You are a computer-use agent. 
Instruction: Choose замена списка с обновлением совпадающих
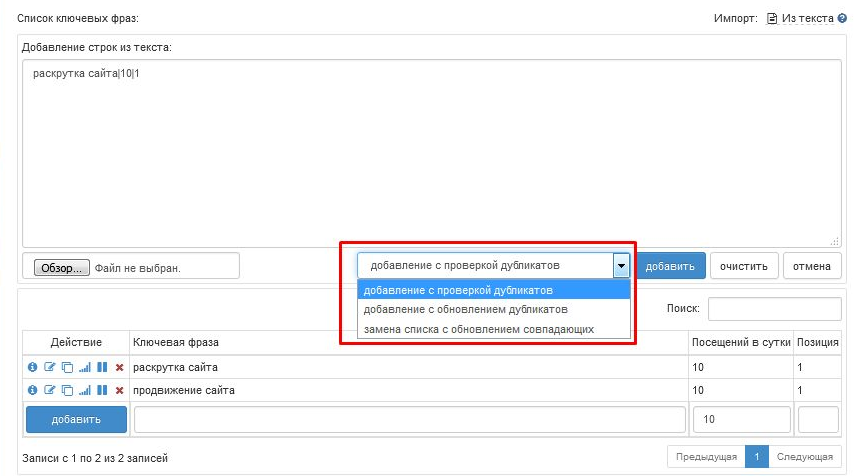tap(478, 328)
